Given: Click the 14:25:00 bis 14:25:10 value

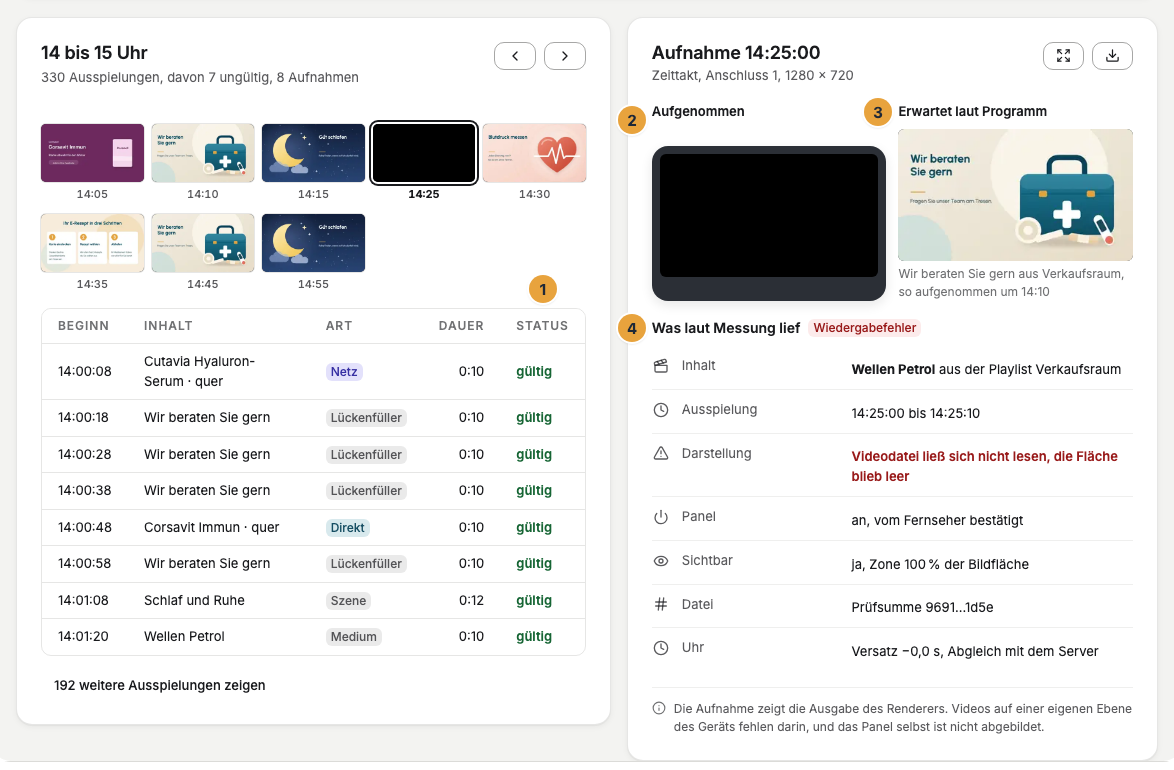Looking at the screenshot, I should (x=915, y=413).
